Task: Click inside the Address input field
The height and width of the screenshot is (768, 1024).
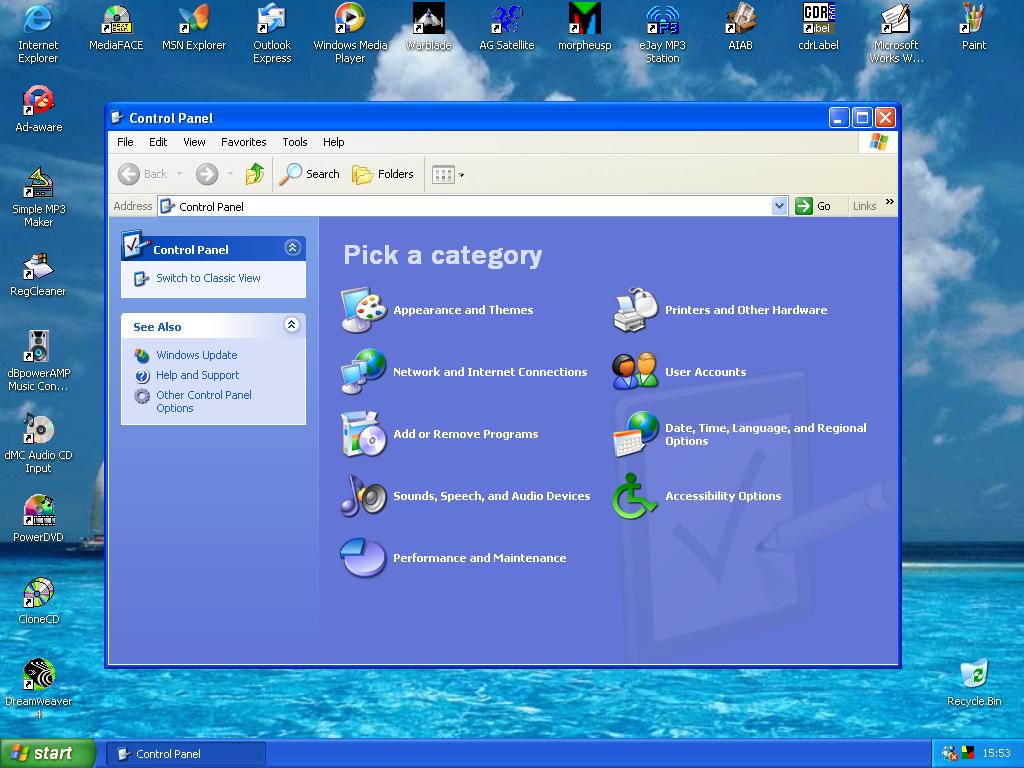Action: coord(470,206)
